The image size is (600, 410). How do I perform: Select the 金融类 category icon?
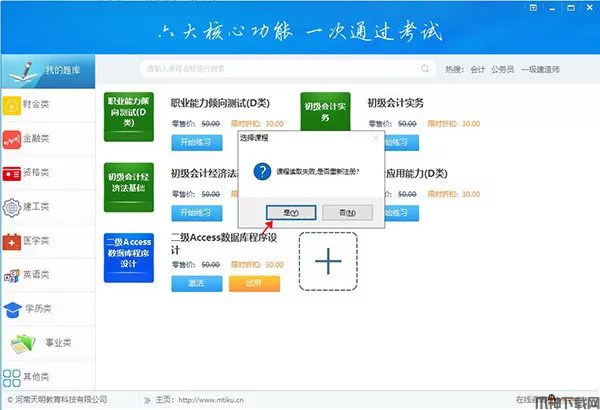click(12, 139)
